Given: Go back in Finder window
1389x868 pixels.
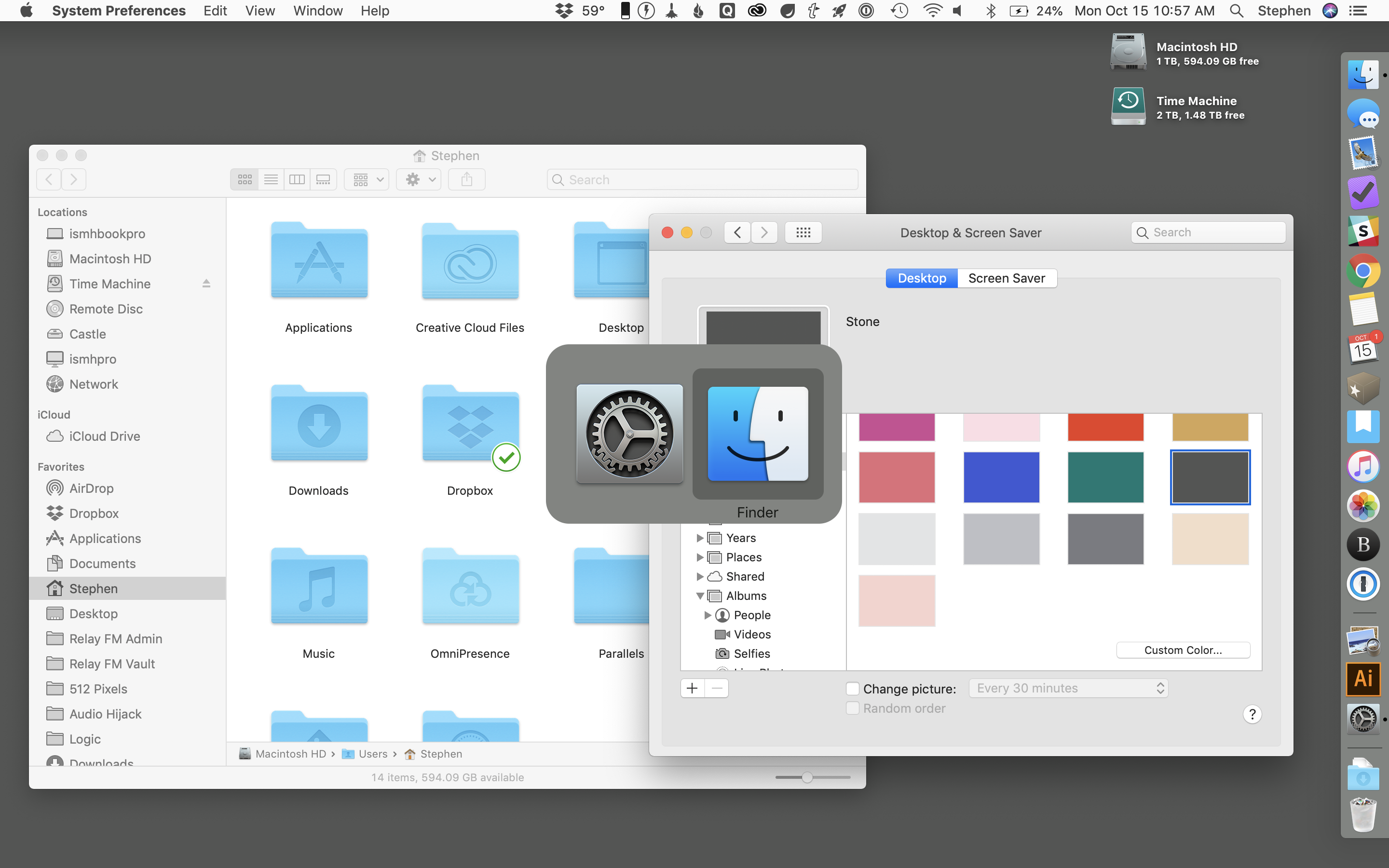Looking at the screenshot, I should [x=49, y=180].
